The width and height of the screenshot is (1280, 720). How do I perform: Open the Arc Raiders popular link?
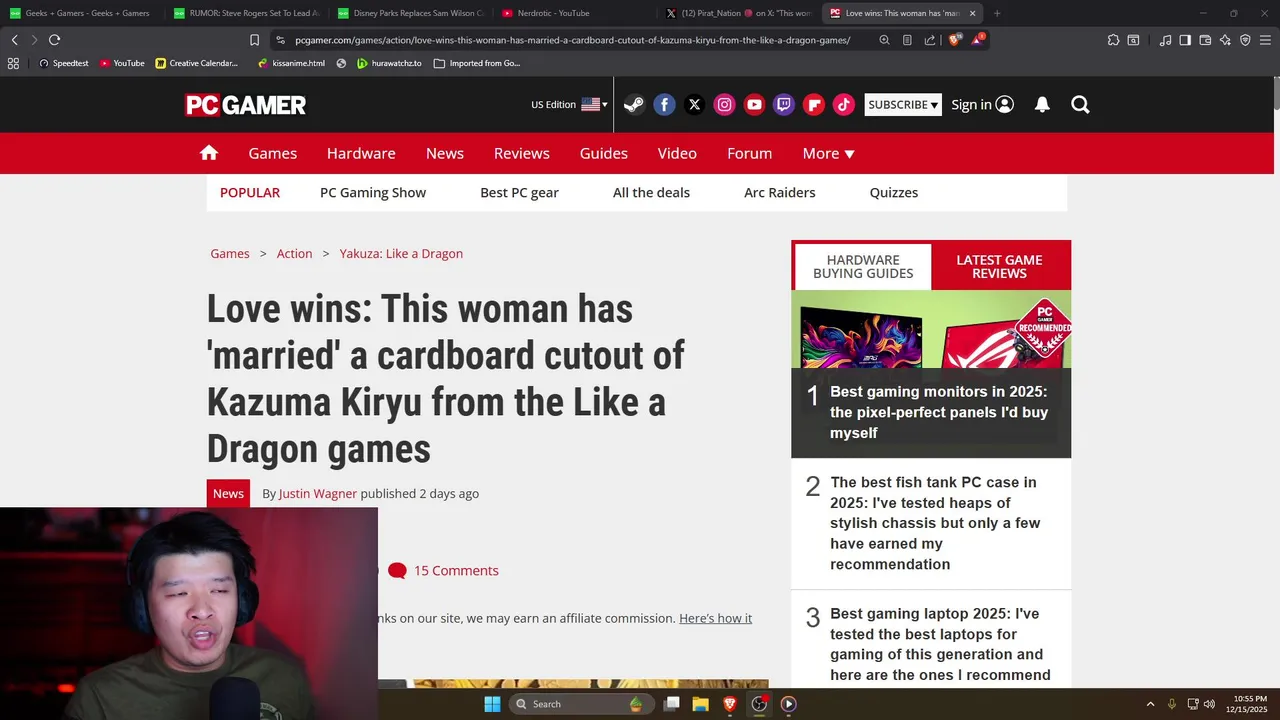[x=780, y=192]
